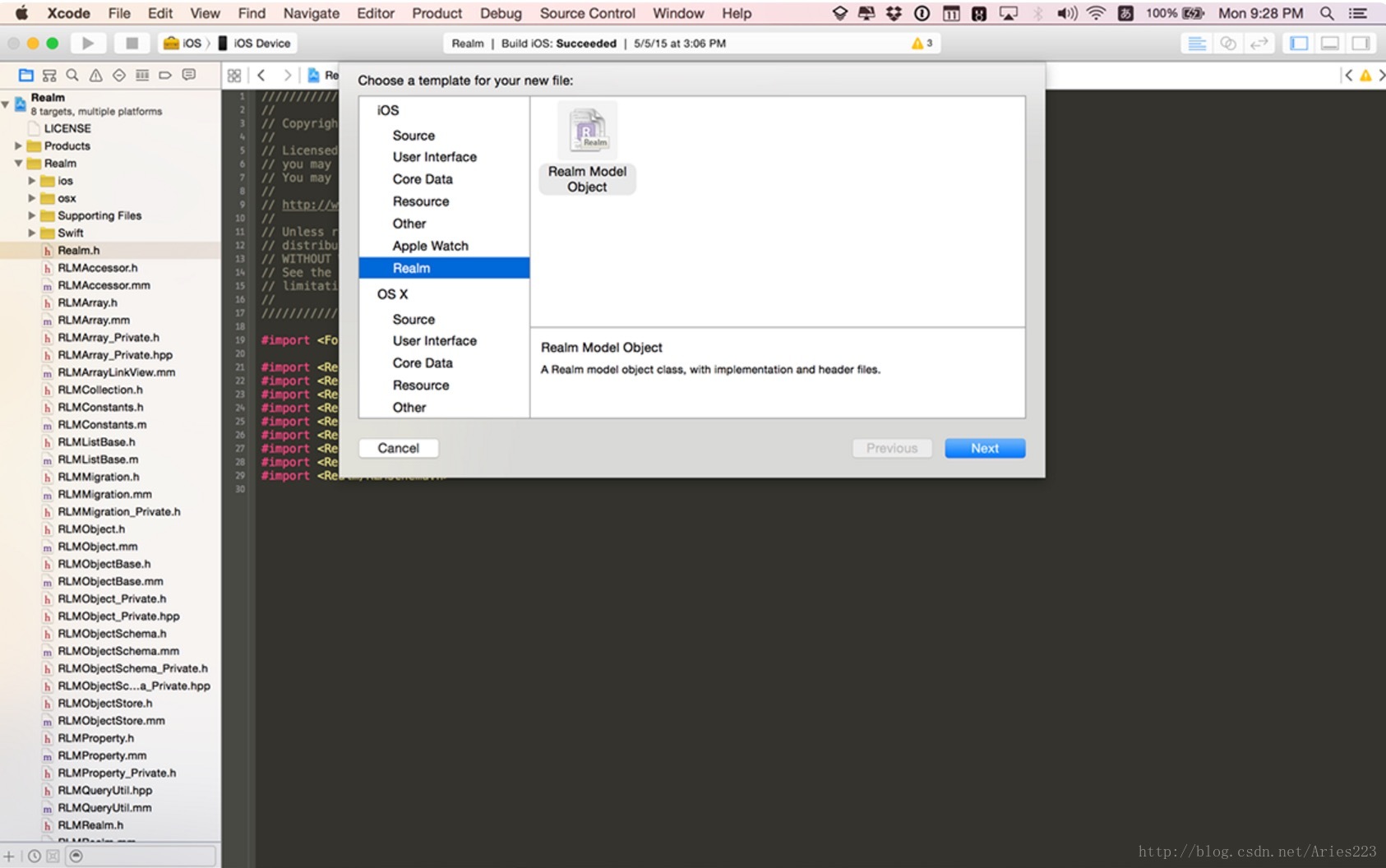Show the Version editor arrows icon
This screenshot has width=1386, height=868.
(1259, 44)
